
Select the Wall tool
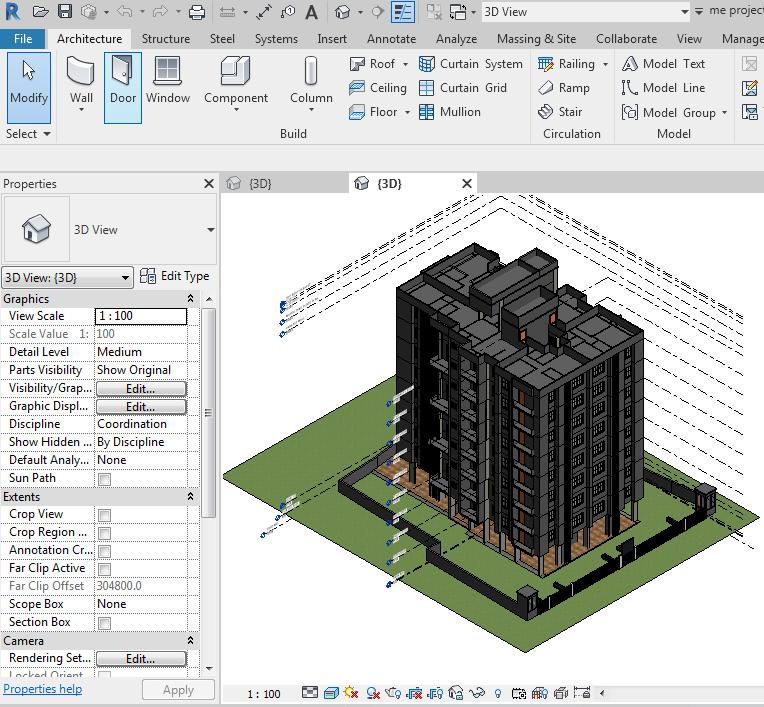click(x=81, y=80)
